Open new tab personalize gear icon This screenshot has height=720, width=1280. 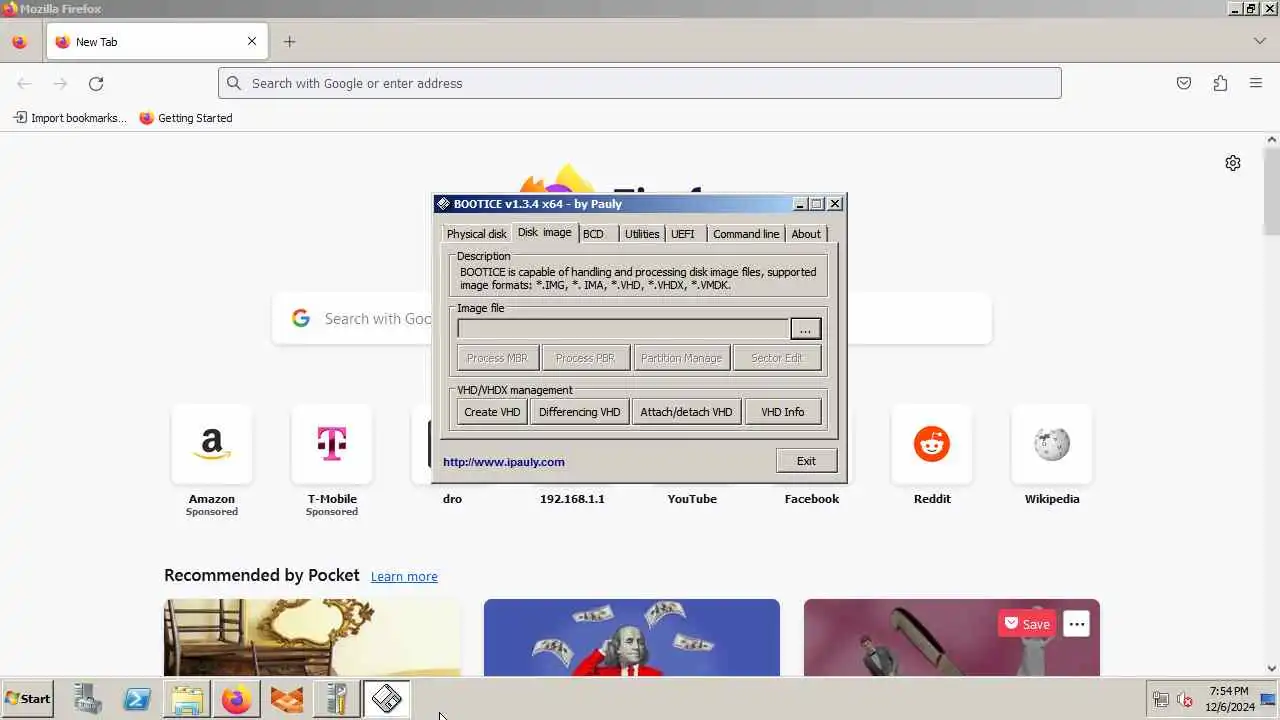(1233, 163)
